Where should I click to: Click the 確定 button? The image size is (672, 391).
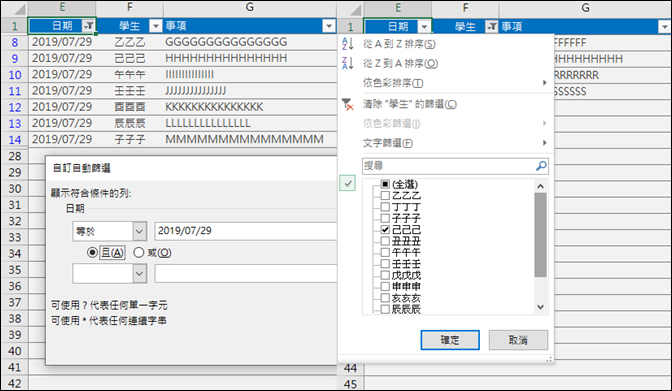450,340
